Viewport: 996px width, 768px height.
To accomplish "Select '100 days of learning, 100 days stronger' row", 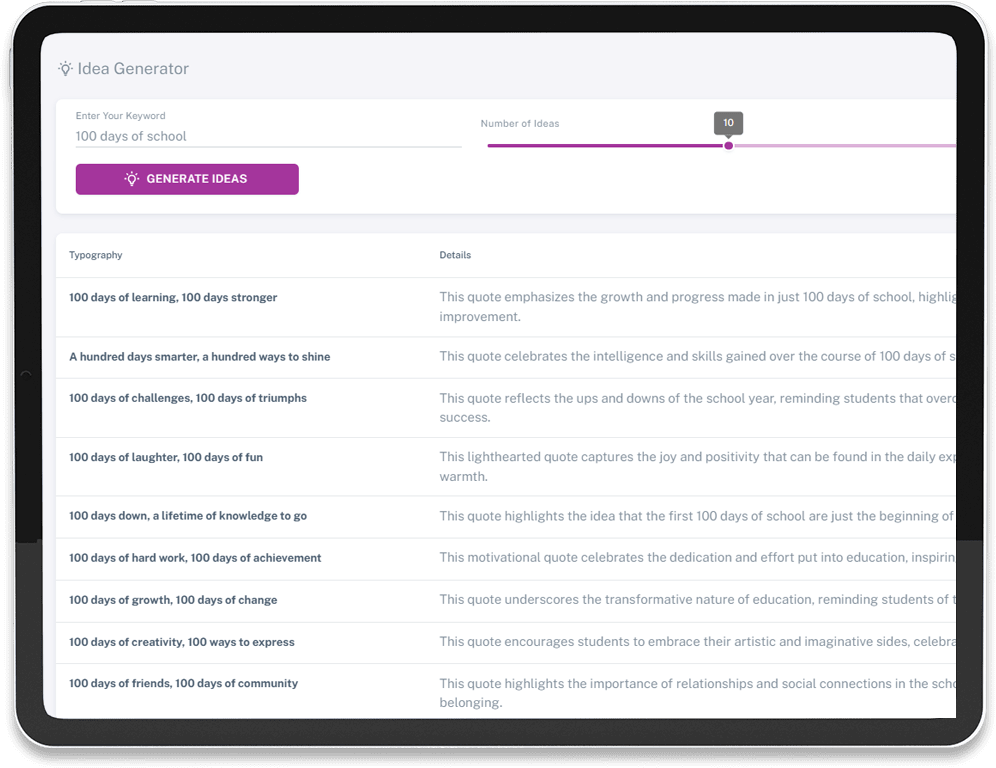I will click(x=173, y=298).
